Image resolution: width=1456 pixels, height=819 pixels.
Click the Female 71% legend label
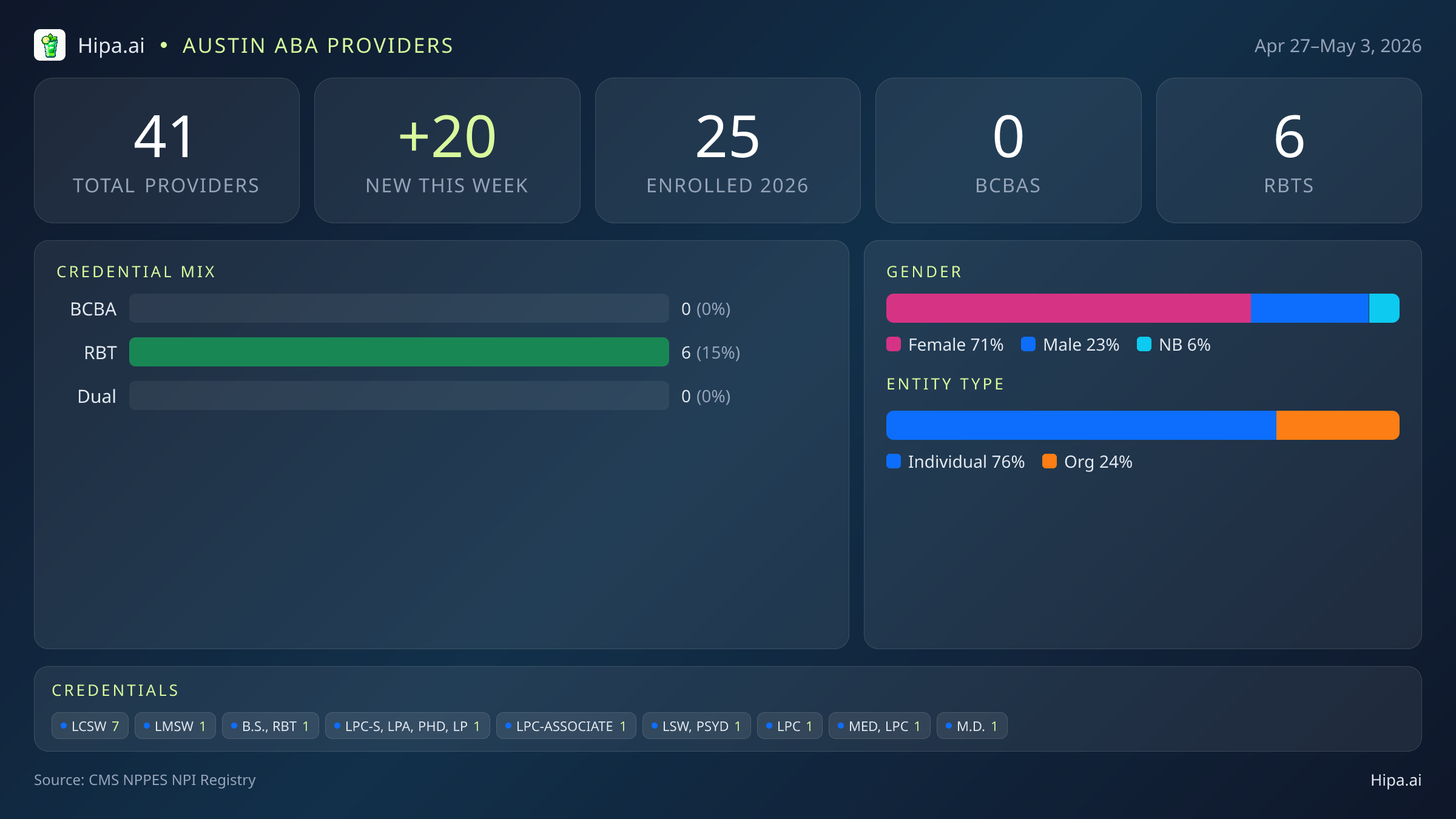(x=956, y=345)
